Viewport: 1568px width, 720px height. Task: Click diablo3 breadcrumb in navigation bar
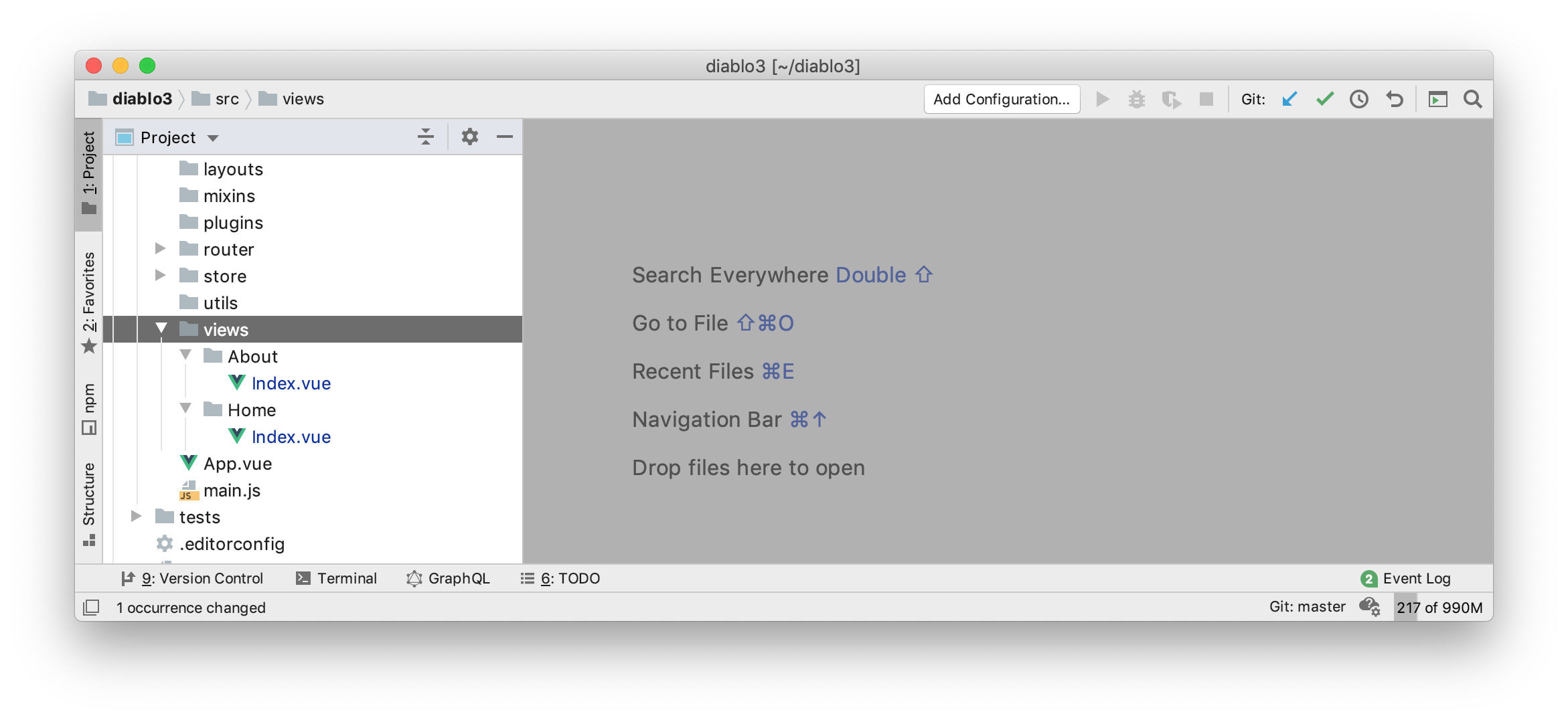131,99
